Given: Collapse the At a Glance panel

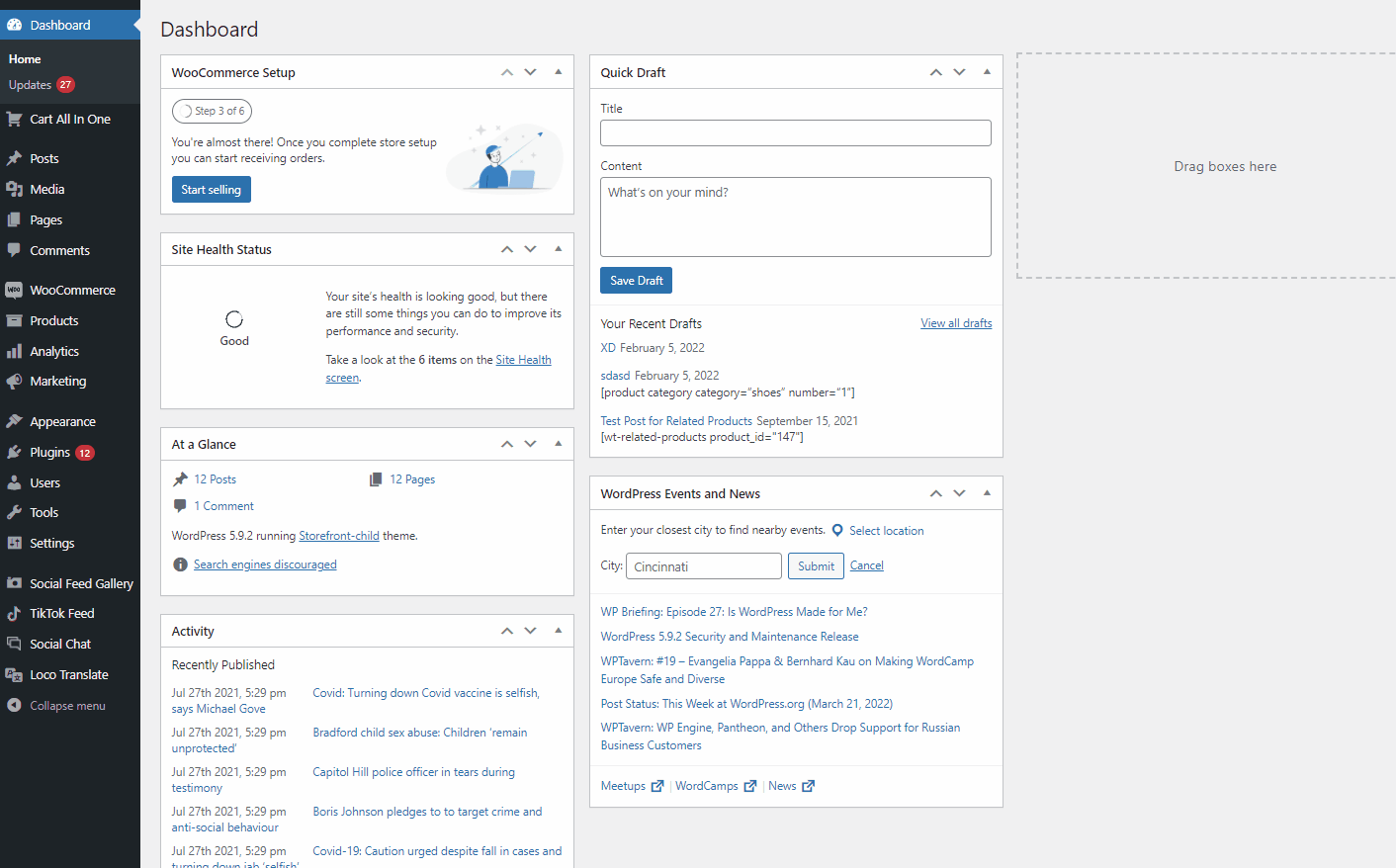Looking at the screenshot, I should click(x=558, y=444).
